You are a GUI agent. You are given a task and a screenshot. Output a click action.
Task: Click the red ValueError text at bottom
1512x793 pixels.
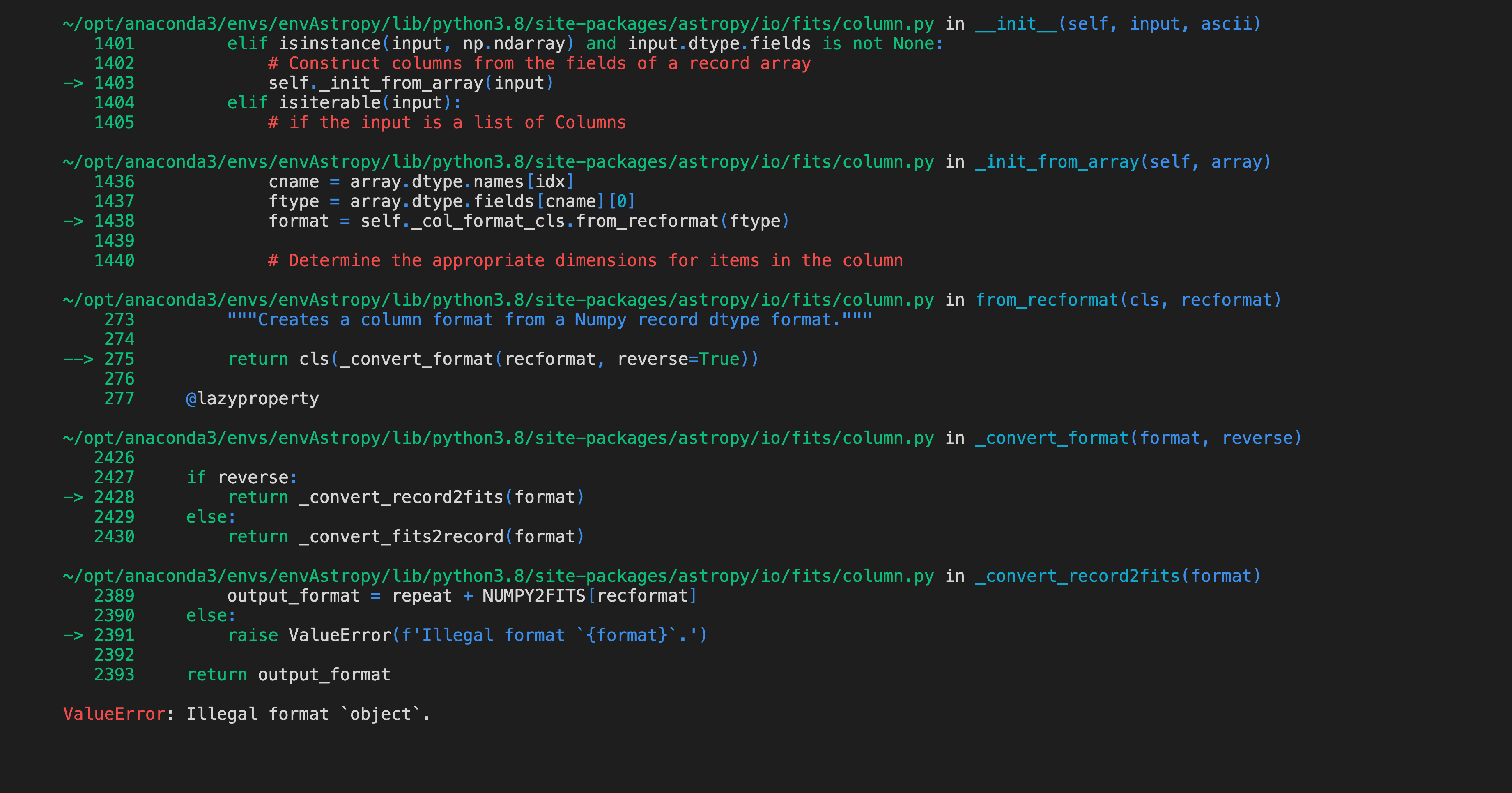(x=115, y=714)
